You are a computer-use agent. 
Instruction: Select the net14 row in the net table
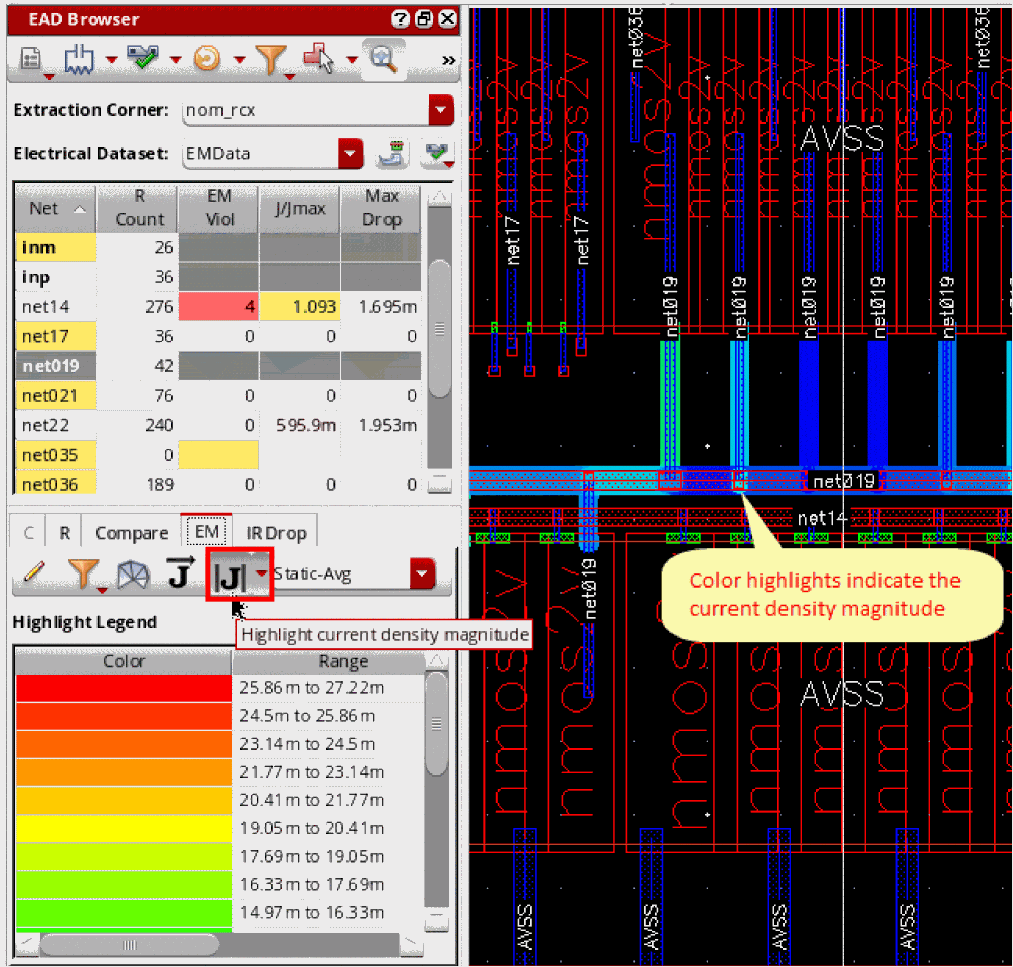[45, 307]
